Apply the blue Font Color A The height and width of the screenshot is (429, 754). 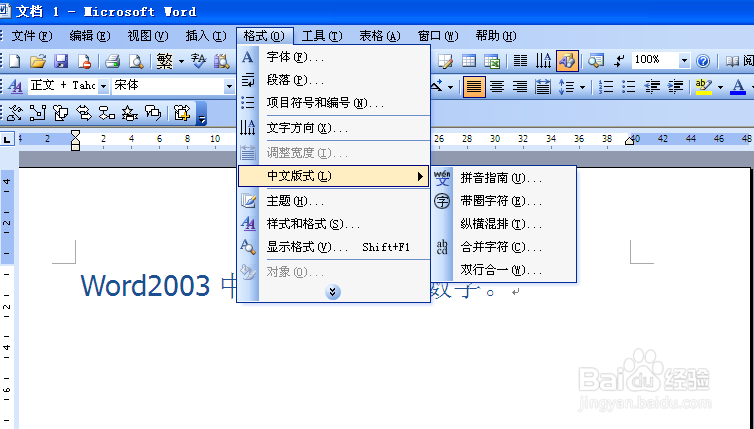[738, 87]
